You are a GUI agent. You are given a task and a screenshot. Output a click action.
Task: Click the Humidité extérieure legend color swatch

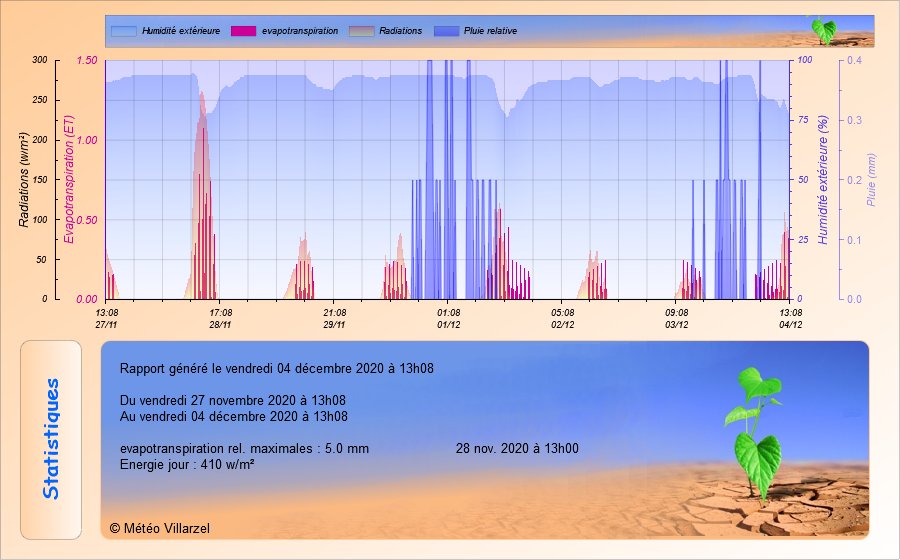[x=123, y=31]
